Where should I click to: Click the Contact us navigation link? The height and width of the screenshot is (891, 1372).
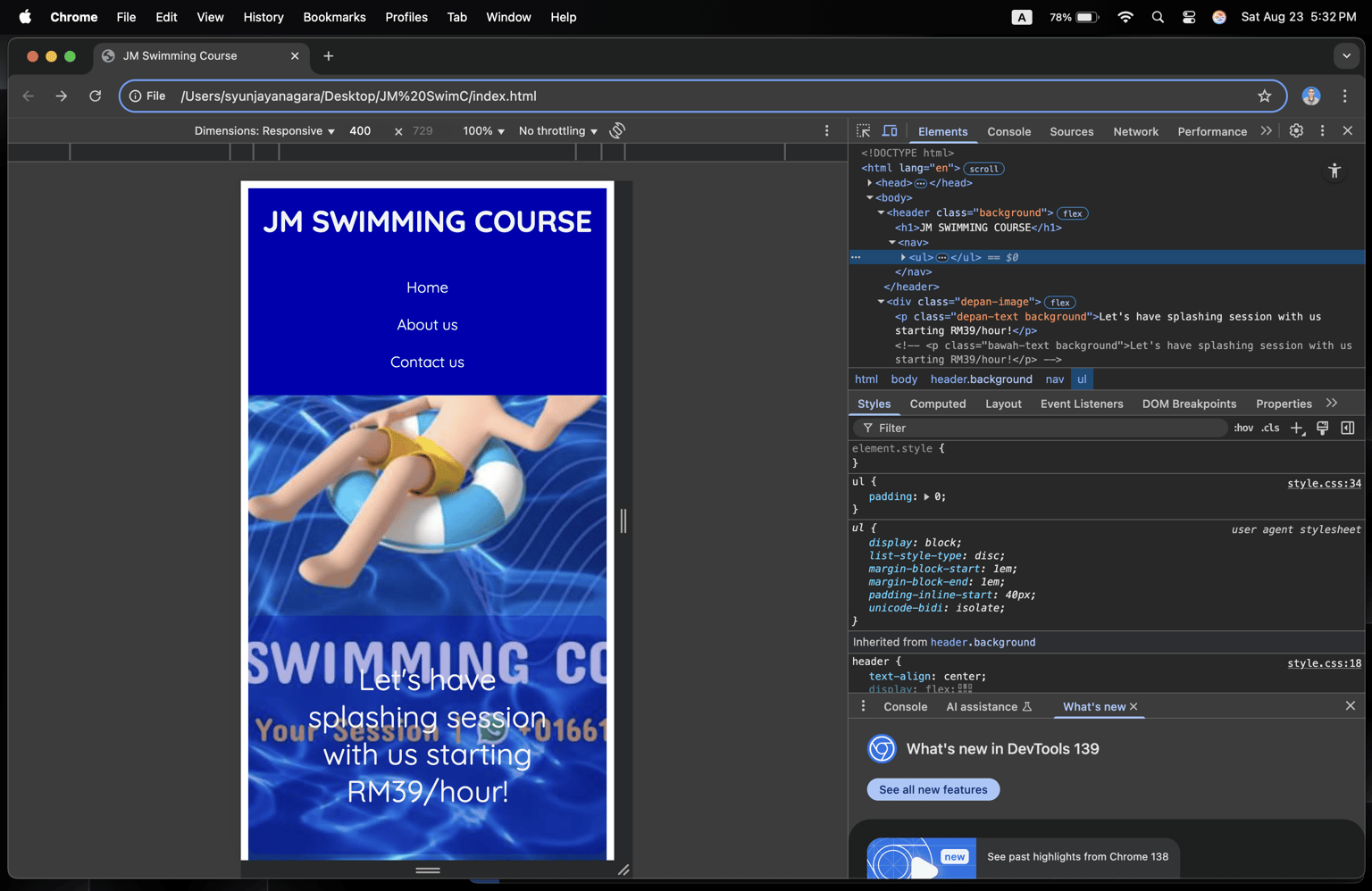tap(427, 362)
